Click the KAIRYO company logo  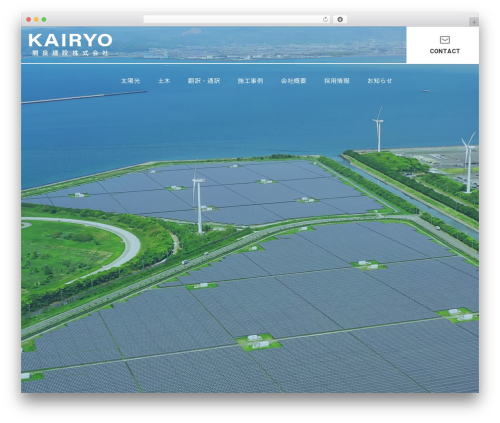pyautogui.click(x=70, y=44)
